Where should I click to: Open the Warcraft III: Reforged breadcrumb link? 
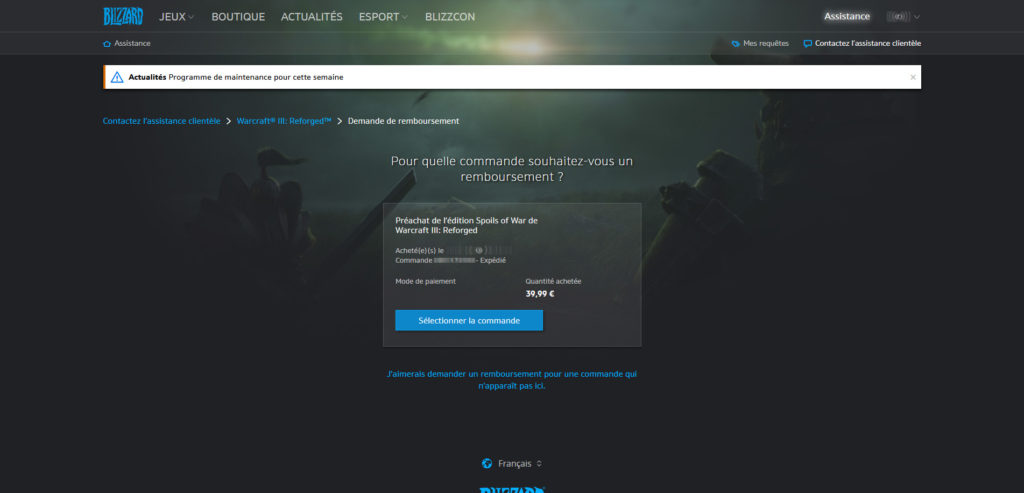[x=284, y=121]
